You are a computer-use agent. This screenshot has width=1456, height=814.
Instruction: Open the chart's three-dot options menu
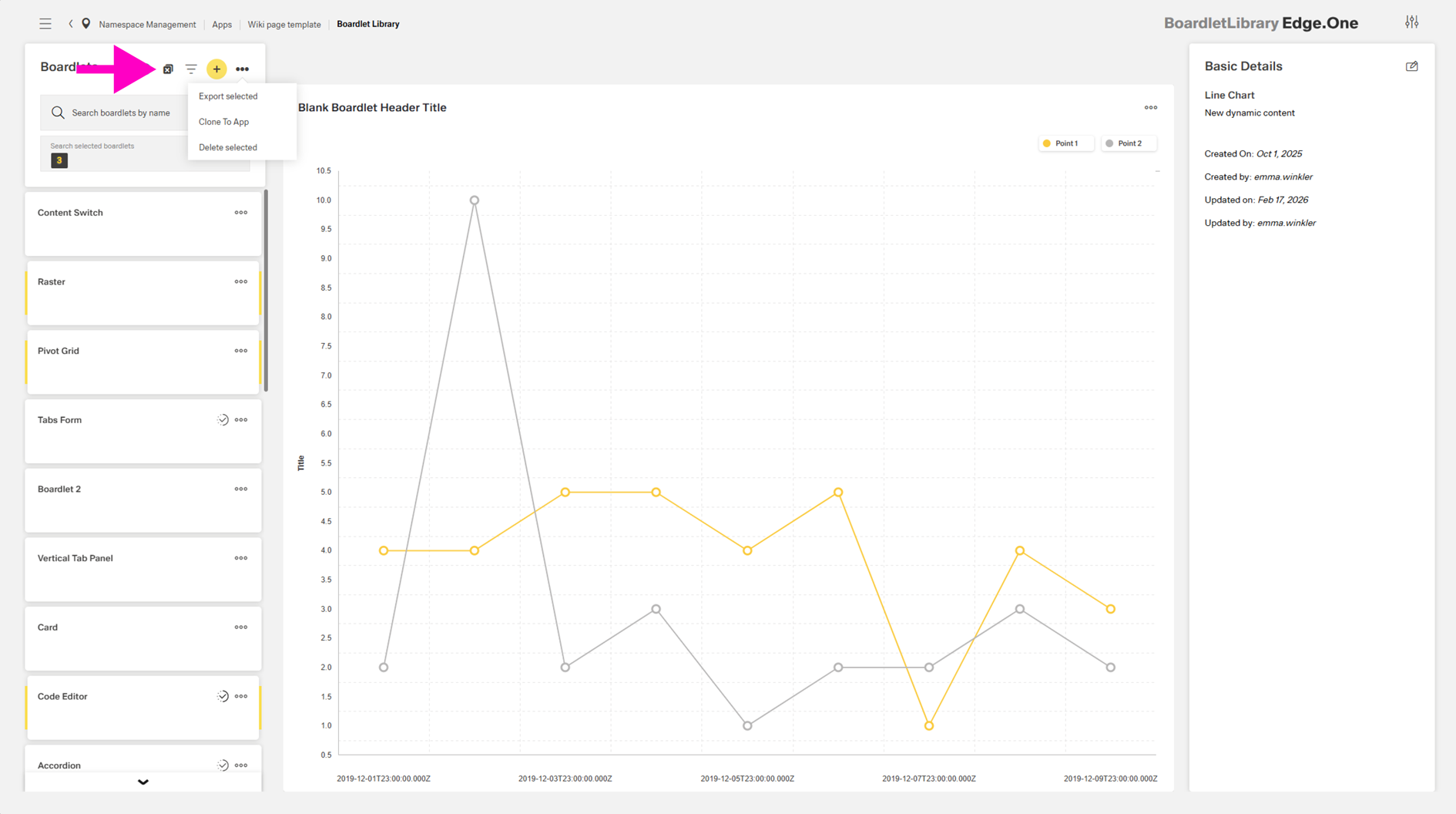(1150, 108)
